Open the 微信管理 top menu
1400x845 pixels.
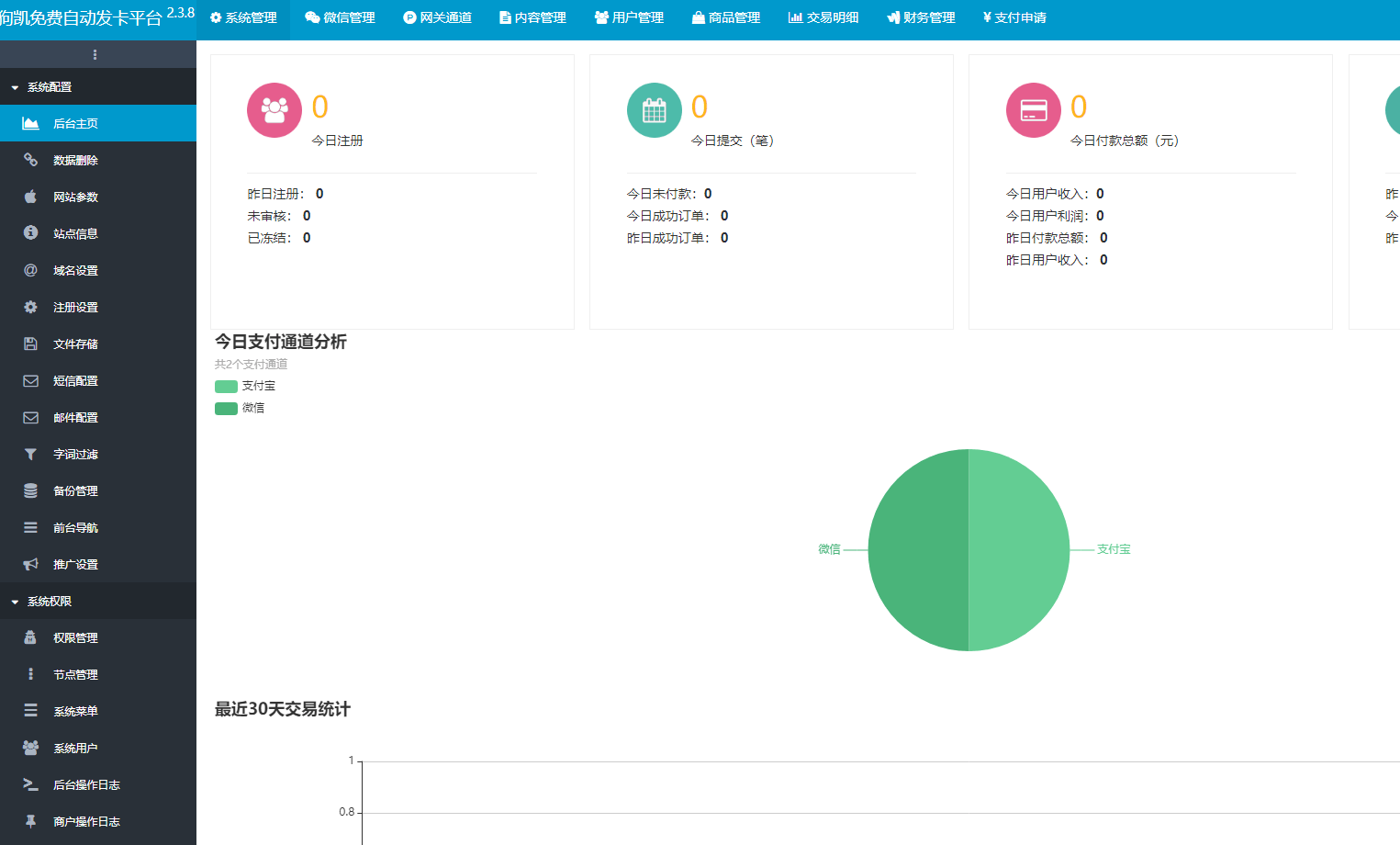(340, 17)
